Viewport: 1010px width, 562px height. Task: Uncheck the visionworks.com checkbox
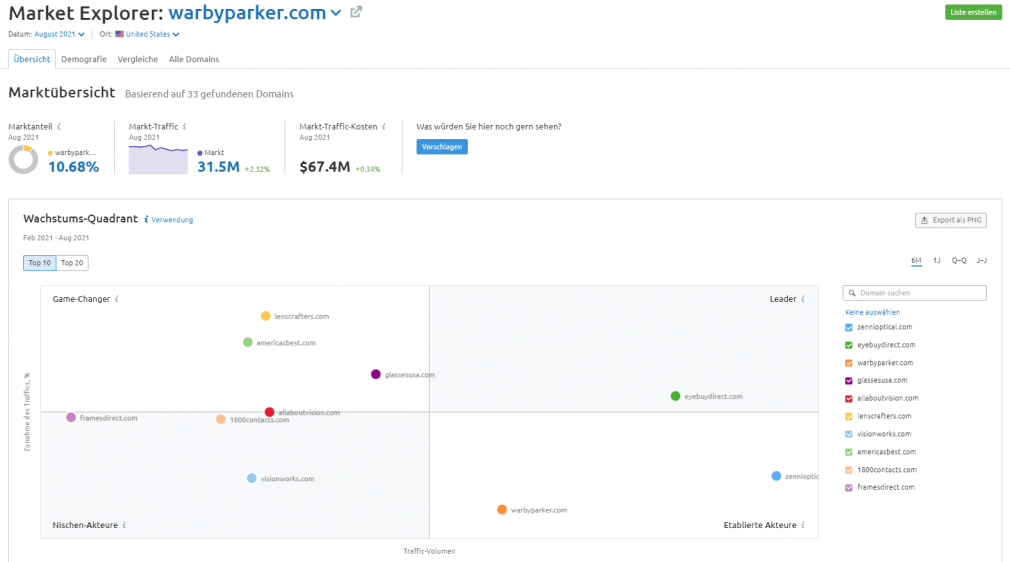point(848,434)
